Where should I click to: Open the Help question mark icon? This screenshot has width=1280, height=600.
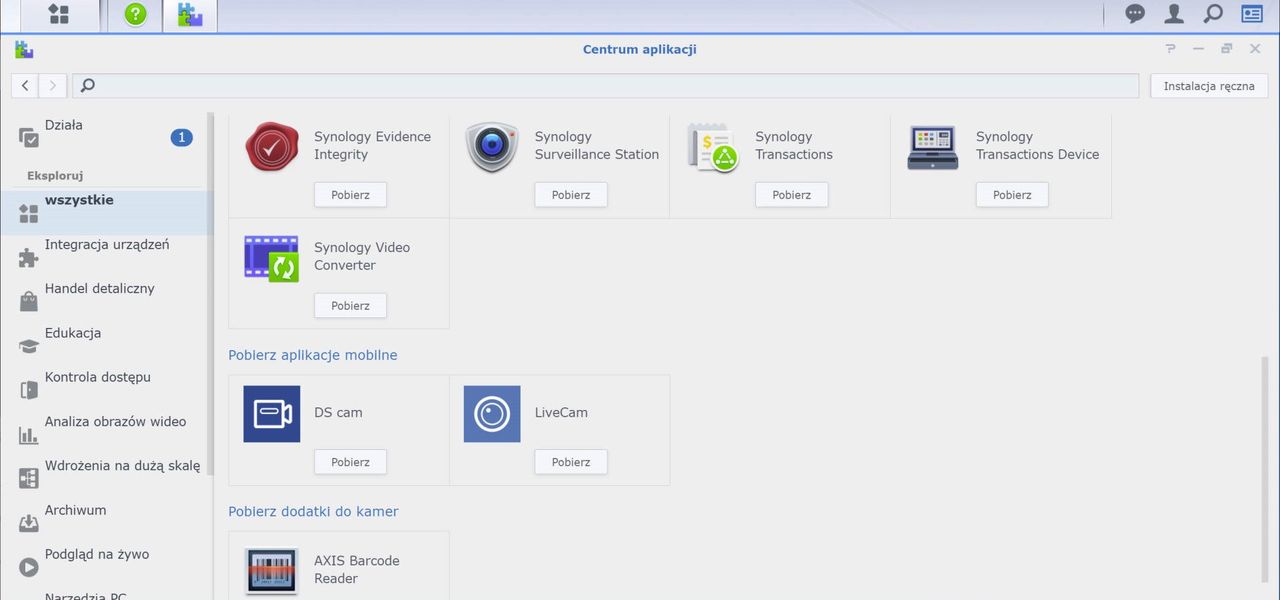135,15
